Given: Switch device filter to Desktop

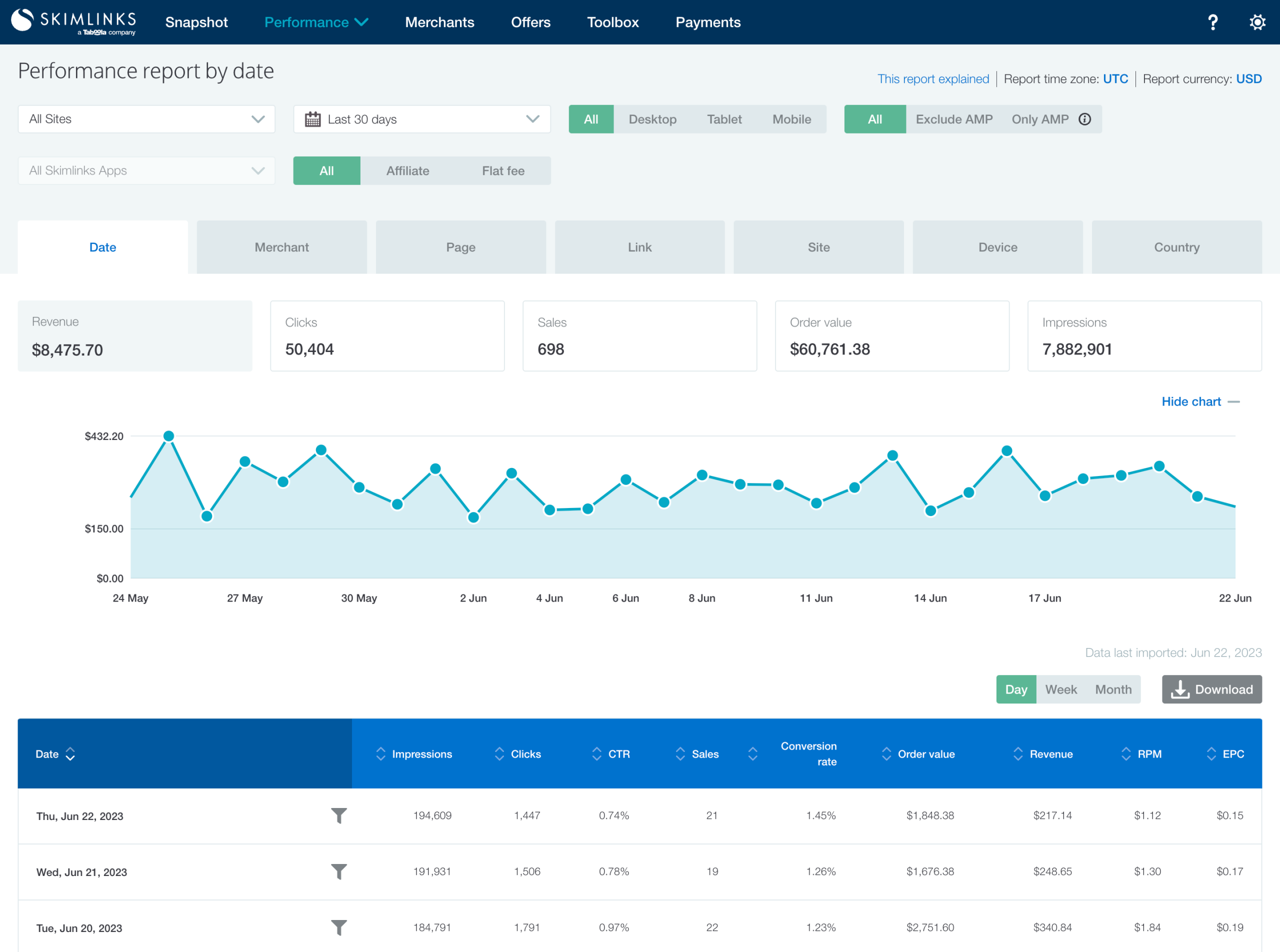Looking at the screenshot, I should point(652,119).
